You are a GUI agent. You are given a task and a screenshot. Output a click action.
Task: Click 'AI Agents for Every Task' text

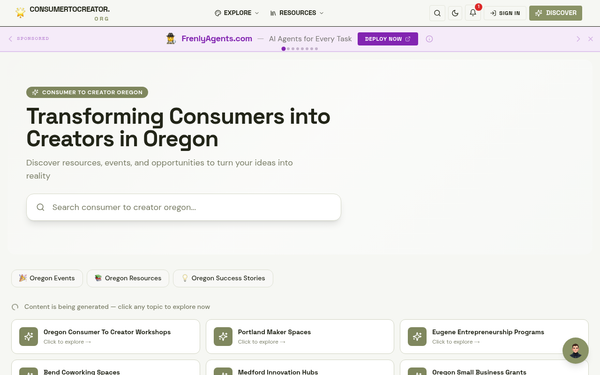[310, 39]
